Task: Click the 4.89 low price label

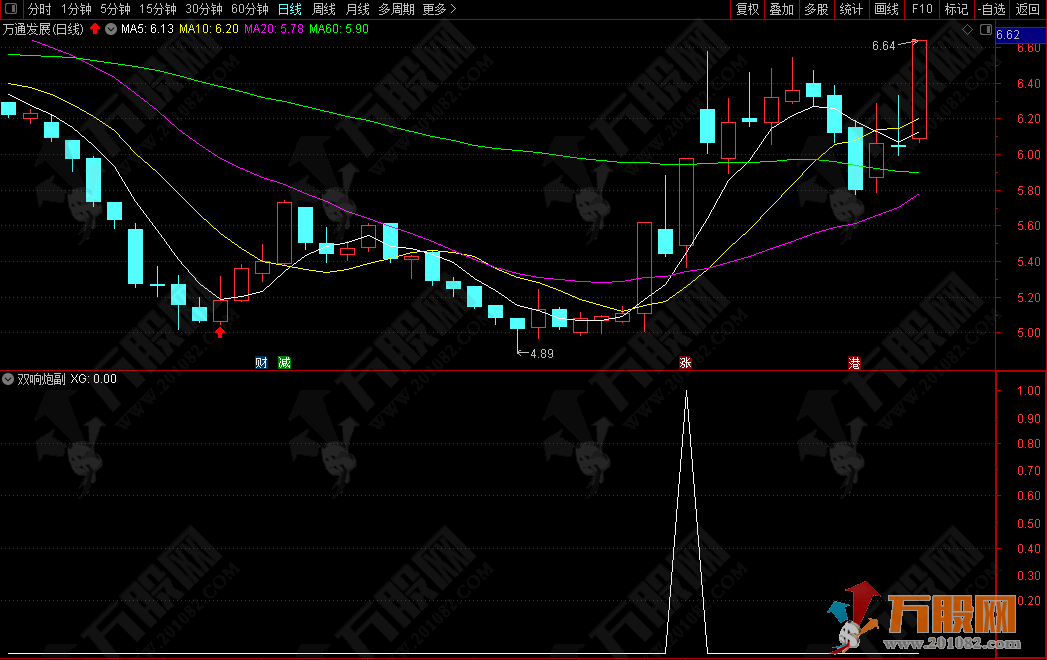Action: point(542,353)
